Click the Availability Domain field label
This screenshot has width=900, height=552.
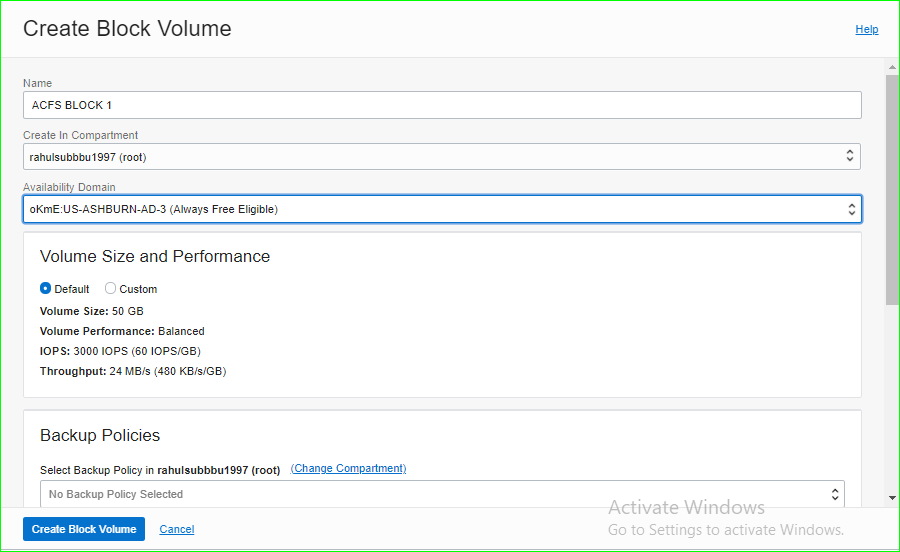[69, 187]
